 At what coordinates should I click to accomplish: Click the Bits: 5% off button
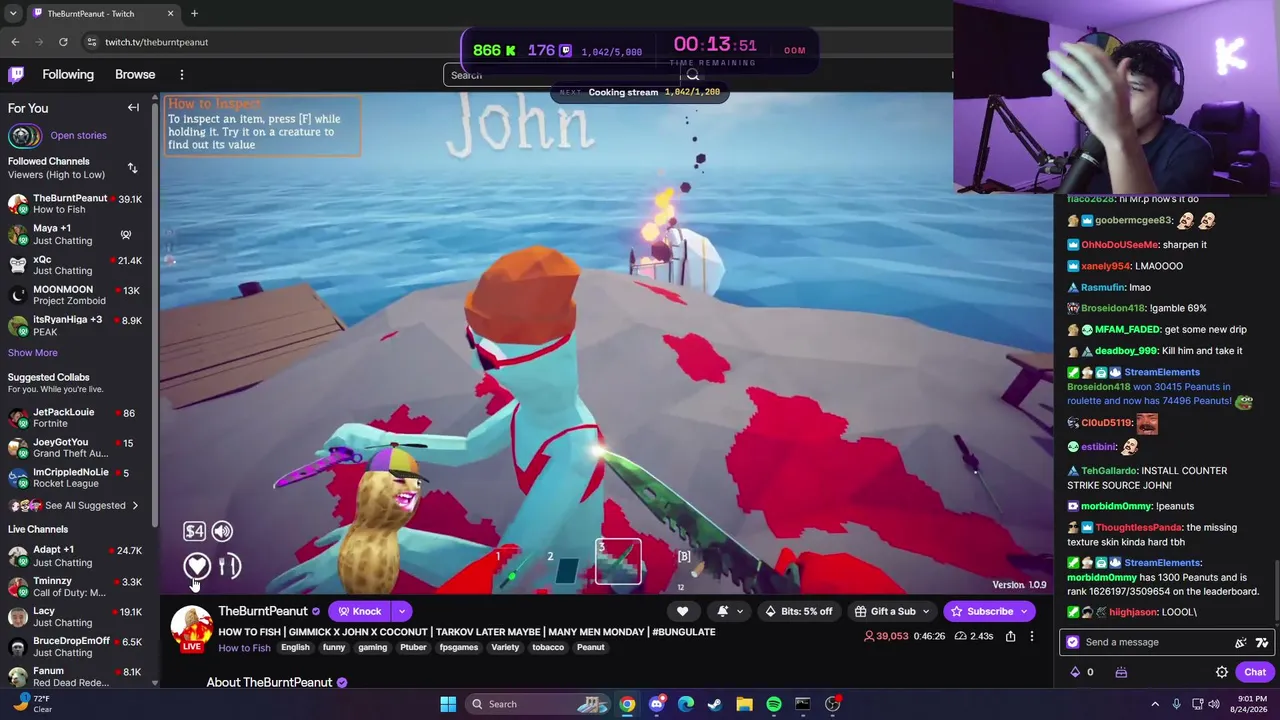(798, 611)
